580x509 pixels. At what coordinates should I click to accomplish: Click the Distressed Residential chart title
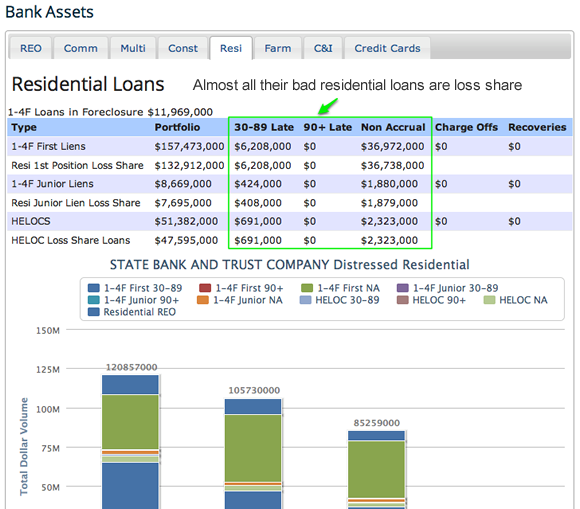click(290, 265)
